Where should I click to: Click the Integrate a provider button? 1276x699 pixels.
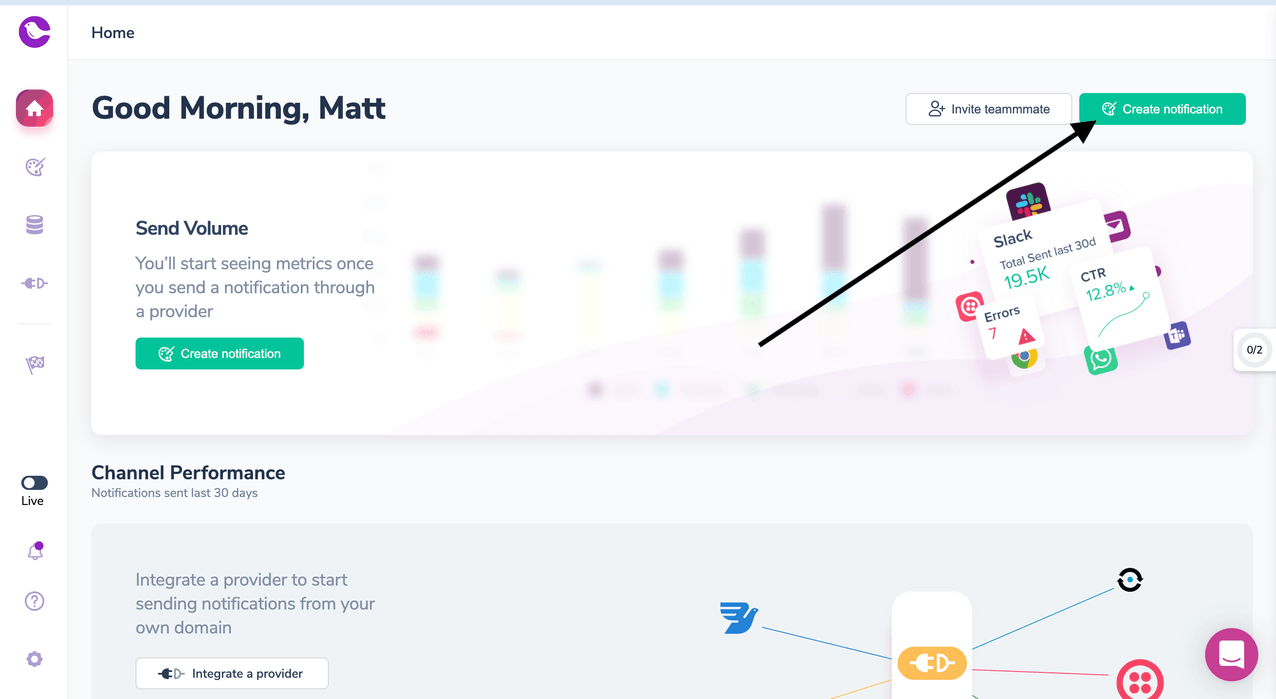pyautogui.click(x=232, y=673)
